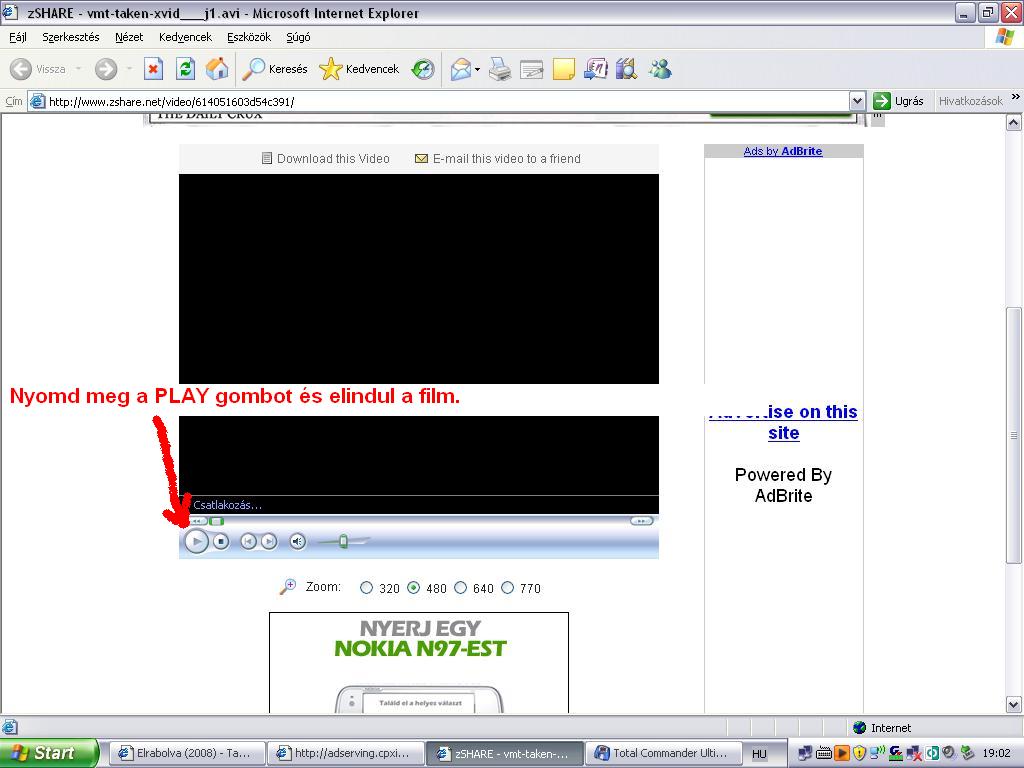Open Keresés search in toolbar
Screen dimensions: 1024x768
click(275, 69)
